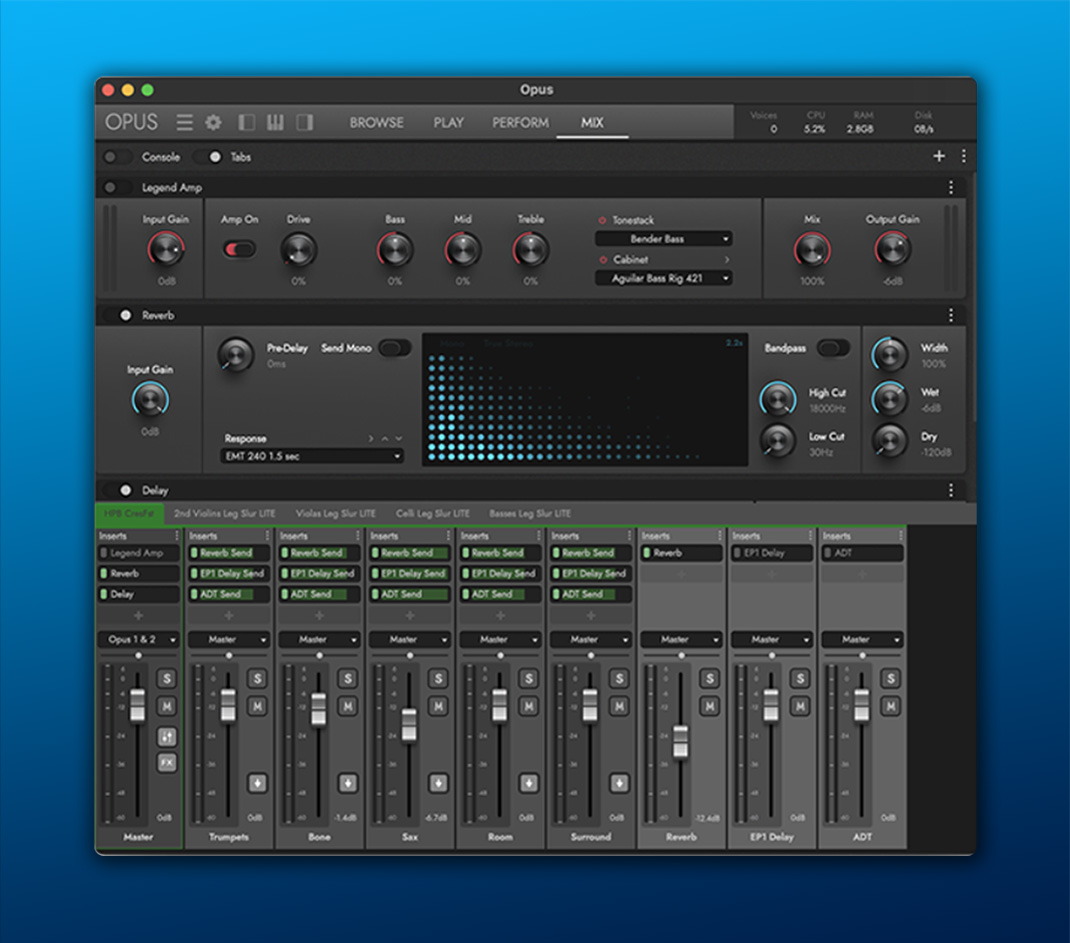Solo the Room channel
Viewport: 1070px width, 943px height.
(529, 678)
